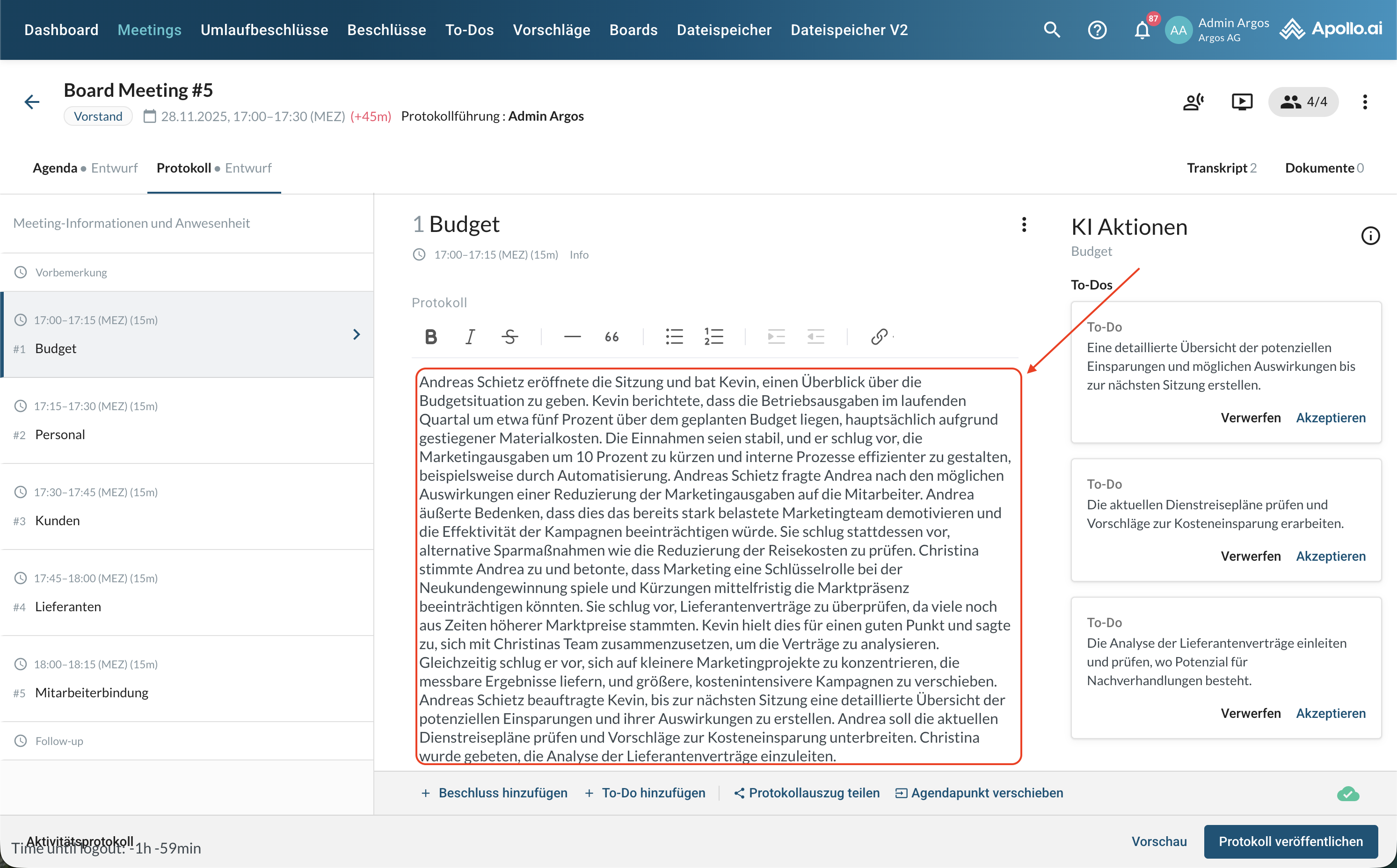
Task: Expand the Budget item chevron
Action: tap(357, 334)
